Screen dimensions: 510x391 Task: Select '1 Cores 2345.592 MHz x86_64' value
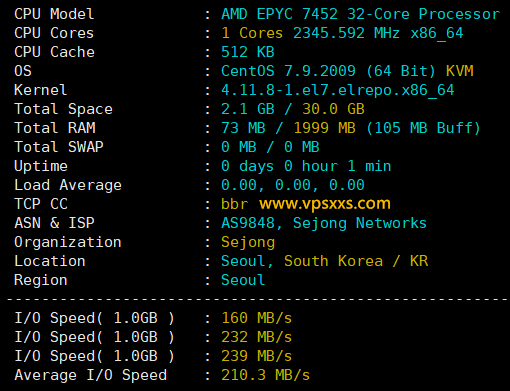pyautogui.click(x=342, y=33)
